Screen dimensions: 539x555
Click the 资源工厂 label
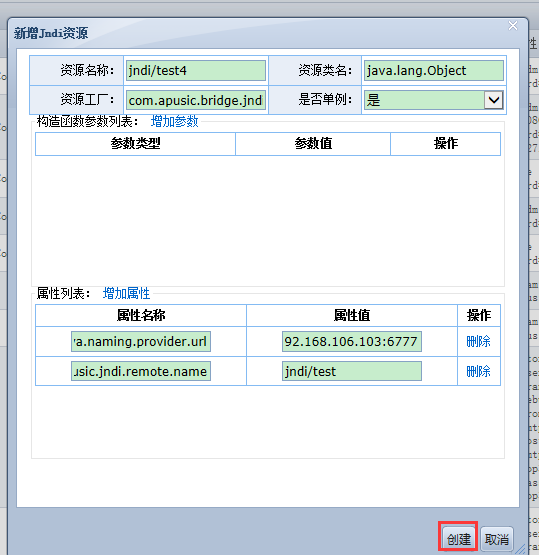click(87, 100)
